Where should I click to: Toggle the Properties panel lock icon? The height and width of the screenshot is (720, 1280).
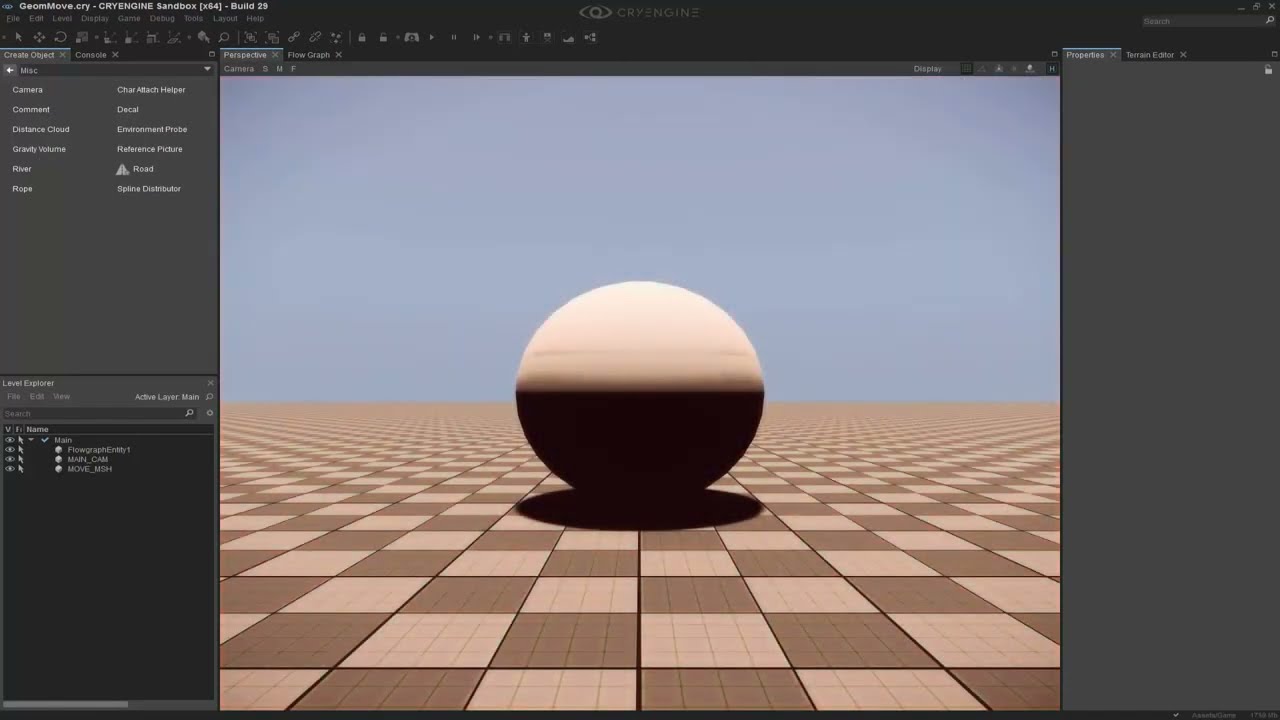1268,70
